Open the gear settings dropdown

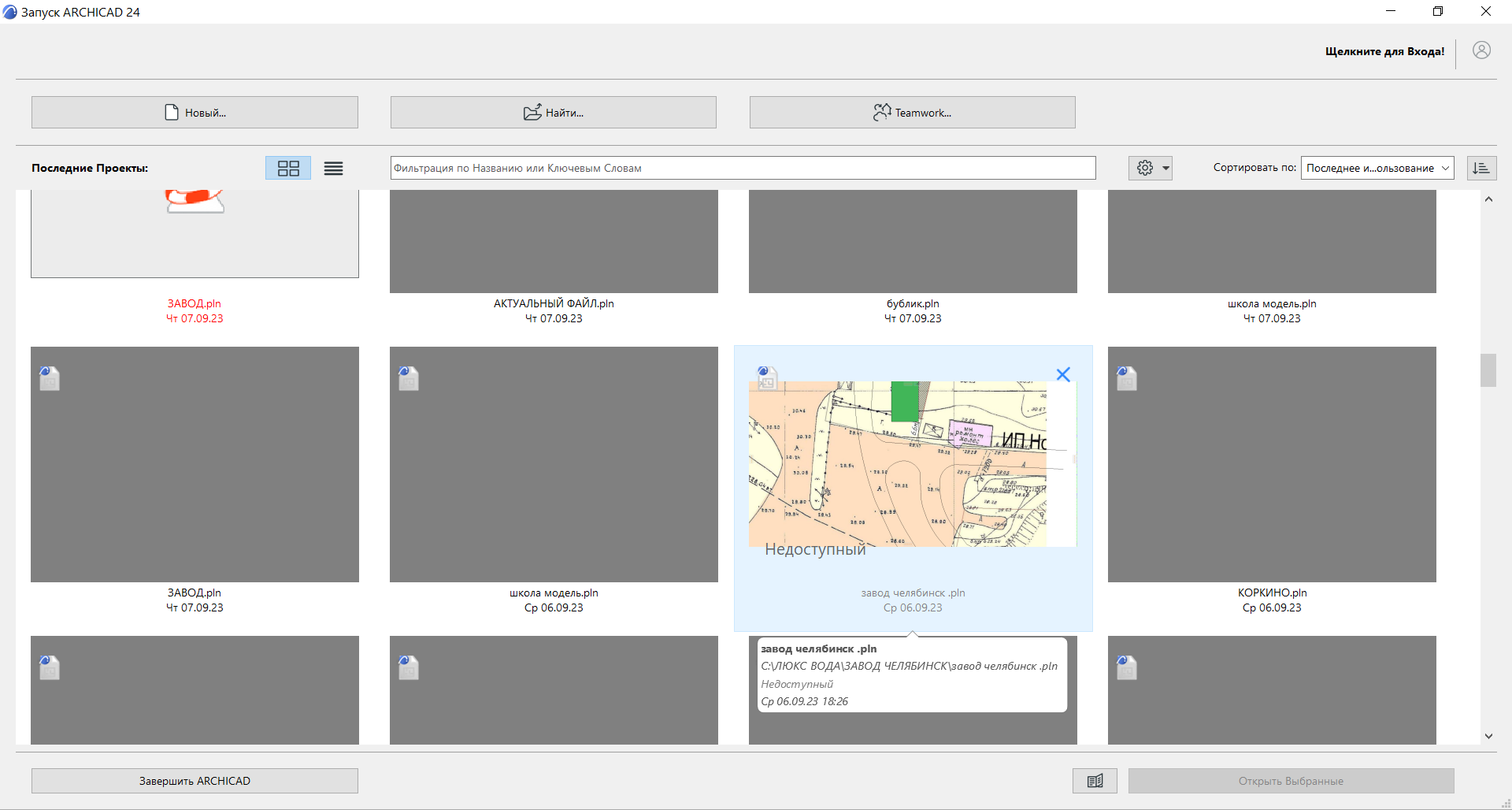(x=1151, y=168)
